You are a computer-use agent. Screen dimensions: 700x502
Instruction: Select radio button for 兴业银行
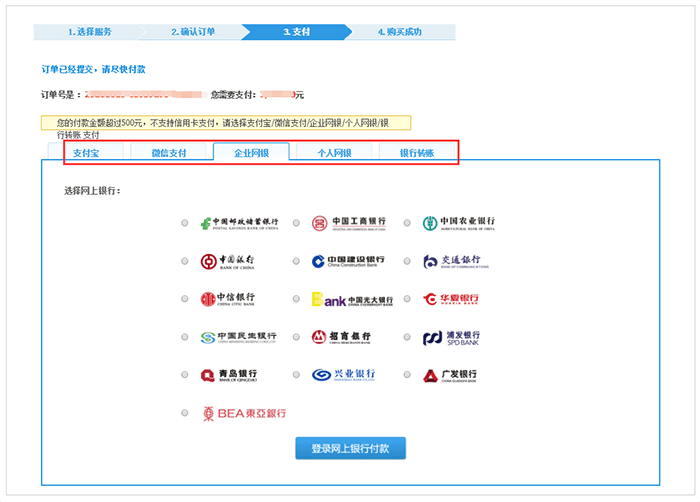pyautogui.click(x=296, y=375)
